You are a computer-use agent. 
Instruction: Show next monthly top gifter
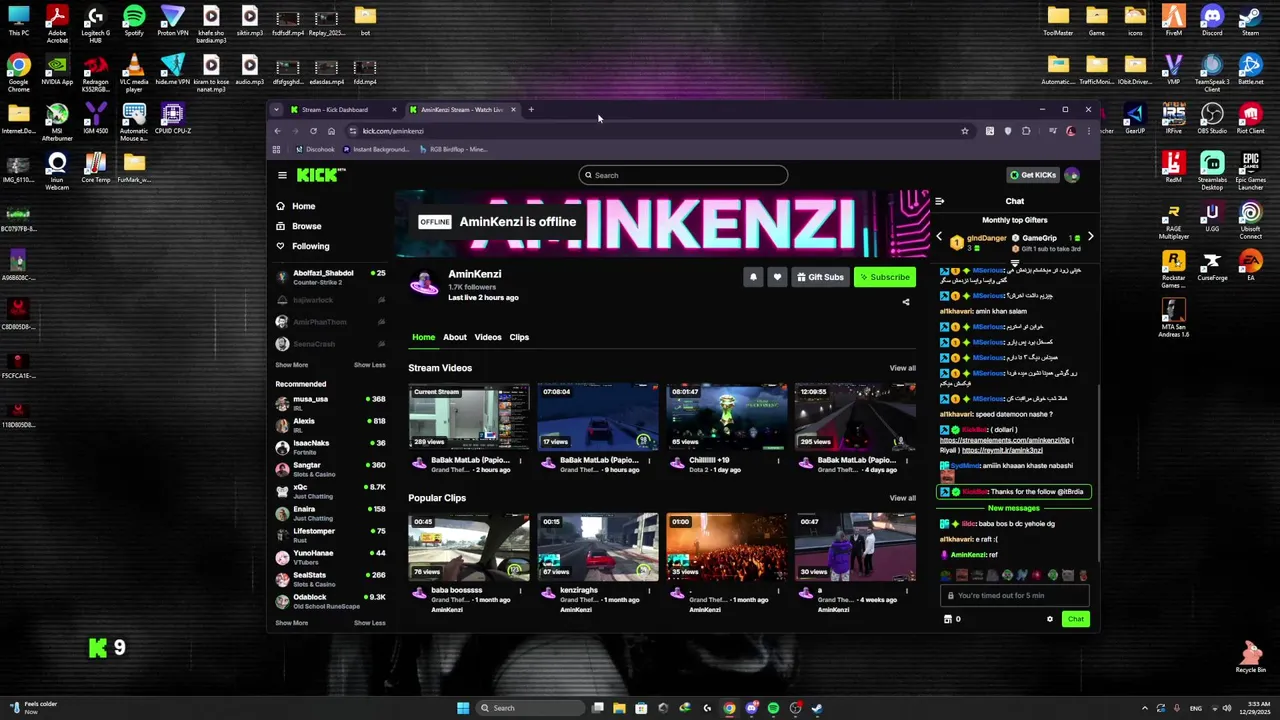(x=1090, y=237)
